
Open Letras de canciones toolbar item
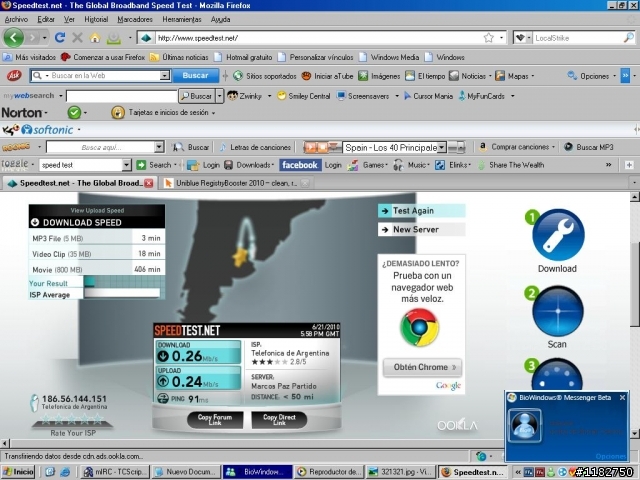255,147
